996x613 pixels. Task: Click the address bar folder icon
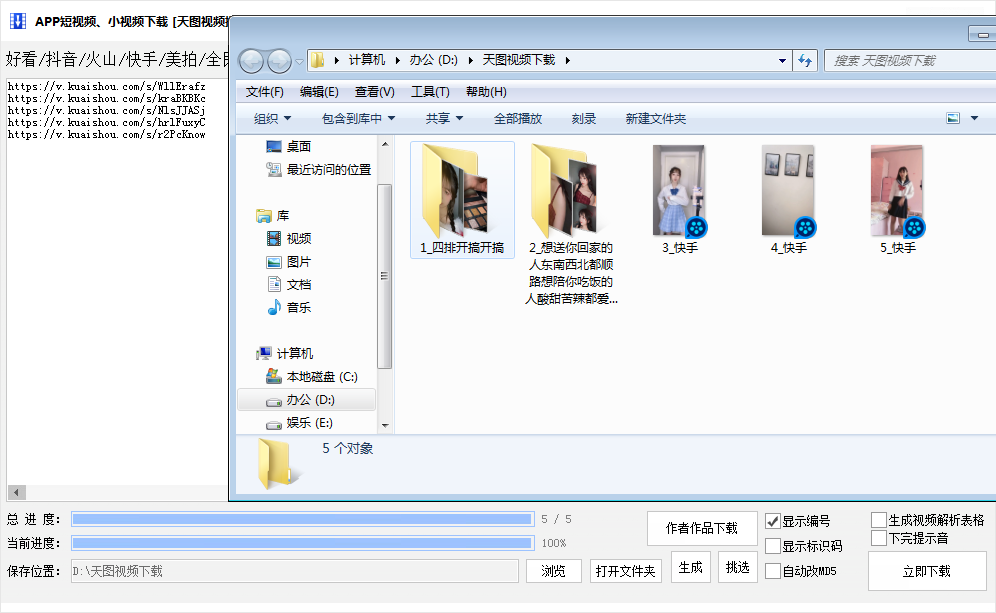[318, 60]
